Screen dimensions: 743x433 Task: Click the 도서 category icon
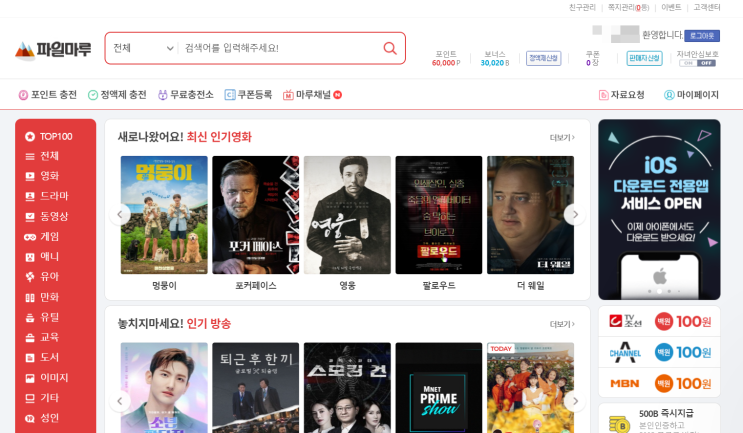pos(30,358)
